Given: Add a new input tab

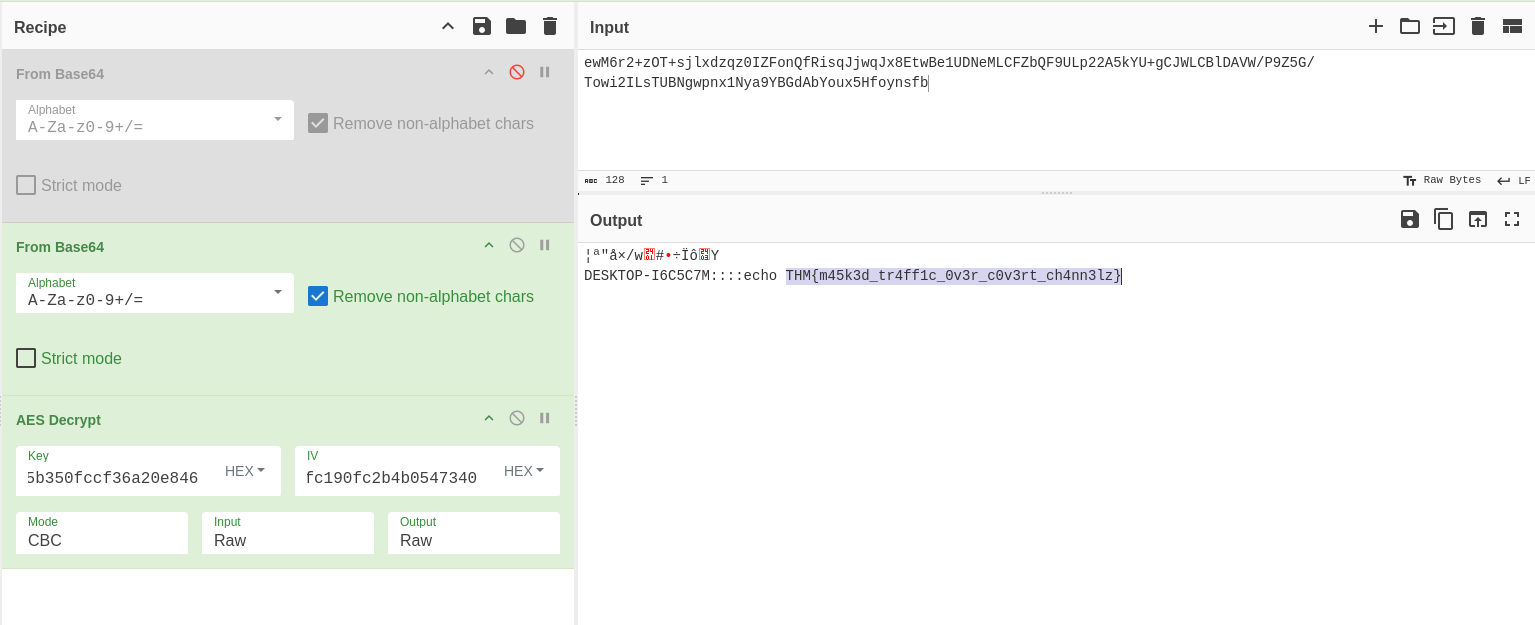Looking at the screenshot, I should tap(1376, 26).
